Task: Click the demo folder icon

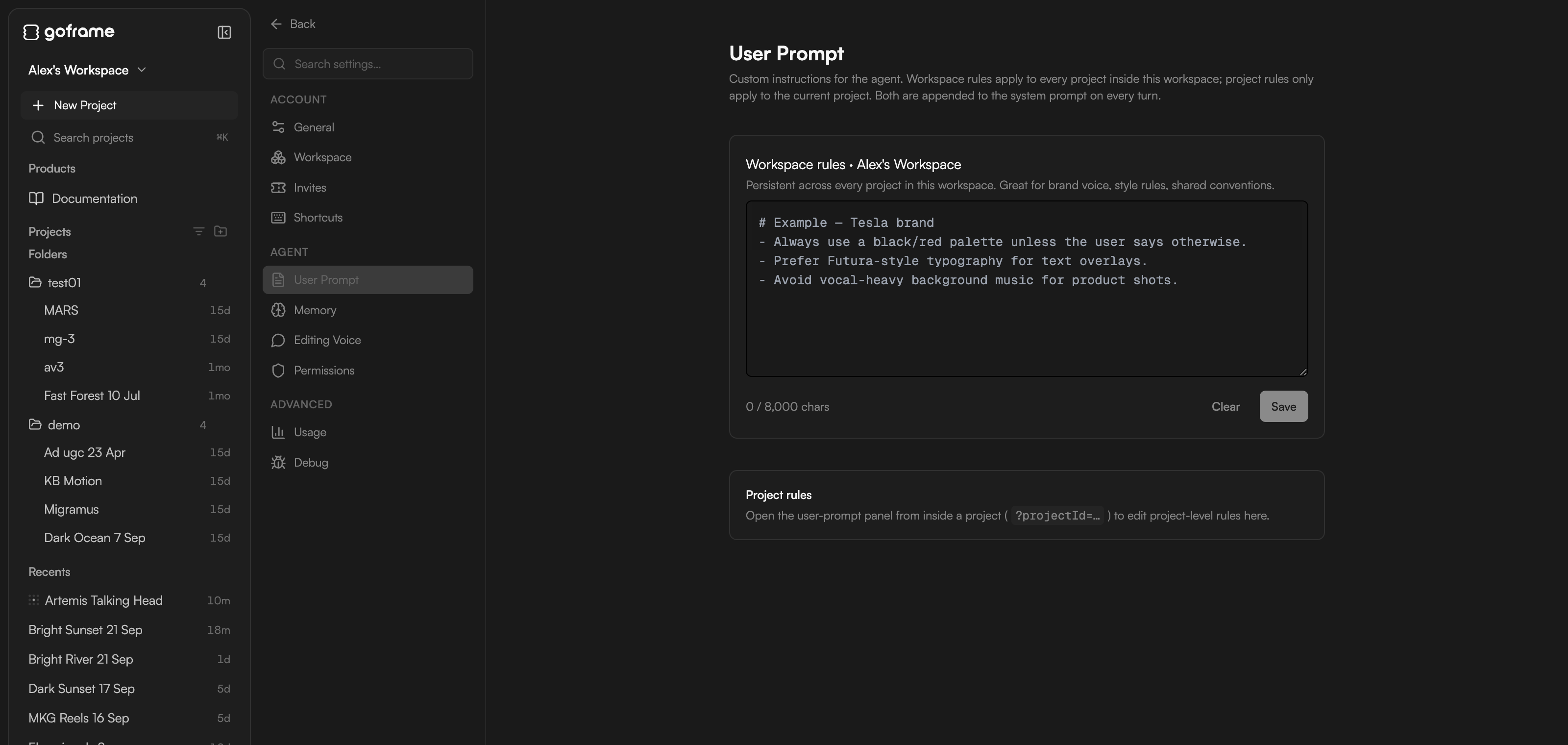Action: pos(35,425)
